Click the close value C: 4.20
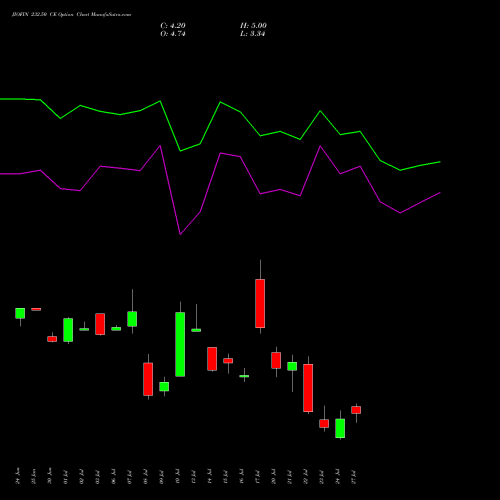Screen dimensions: 500x500 click(x=173, y=26)
